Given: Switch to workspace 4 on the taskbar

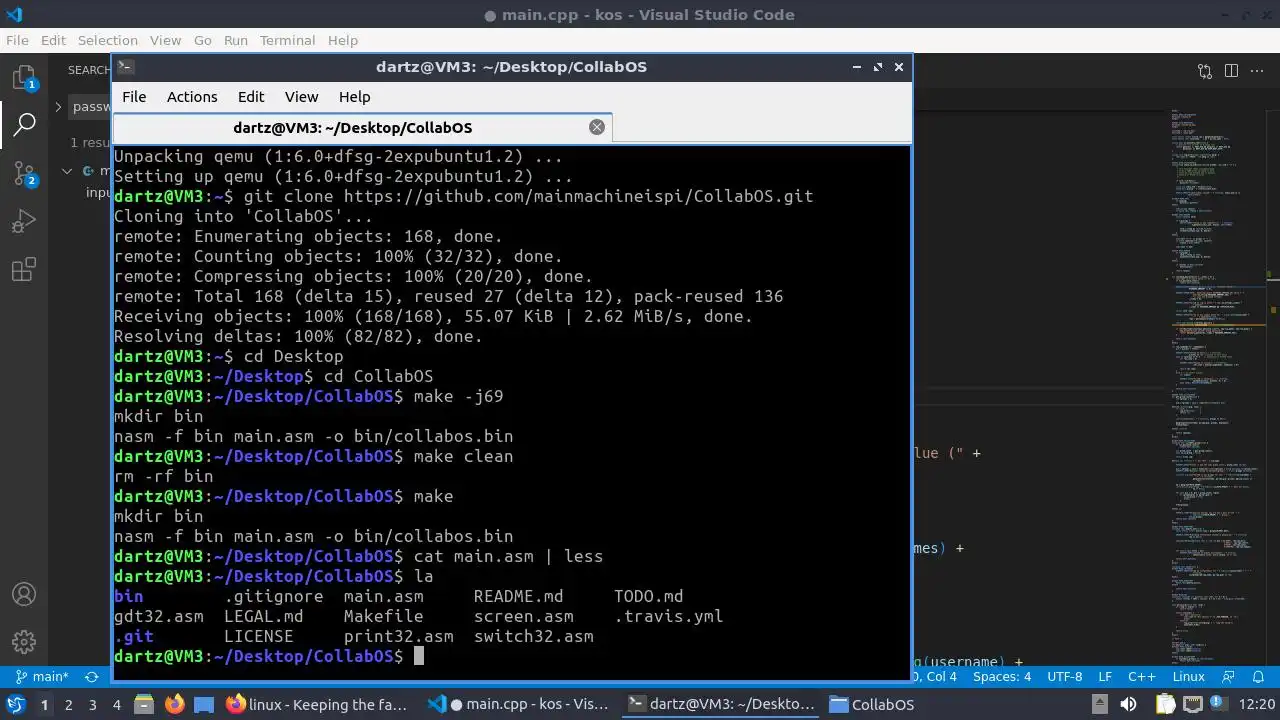Looking at the screenshot, I should [x=117, y=705].
